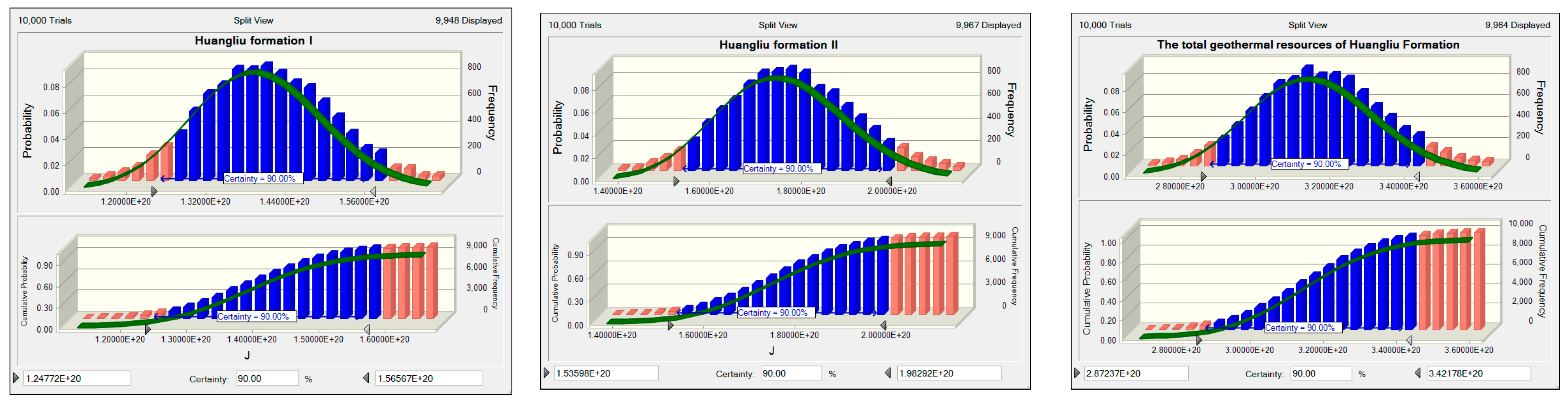
Task: Select right certainty grabber in formation I cumulative chart
Action: pyautogui.click(x=367, y=329)
